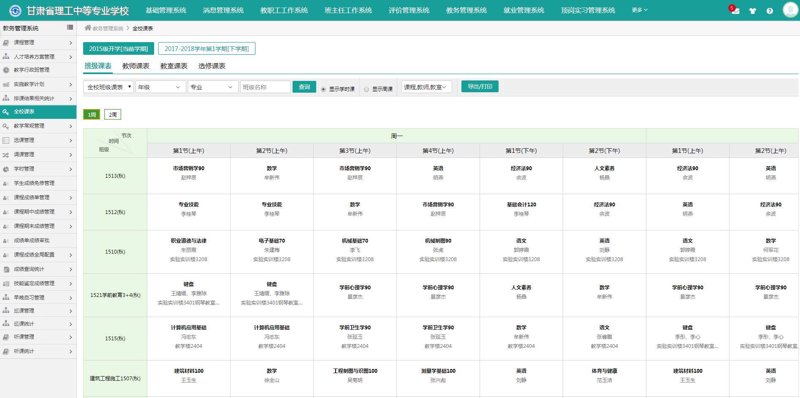Click into the 班级名称 input field
800x398 pixels.
(265, 87)
